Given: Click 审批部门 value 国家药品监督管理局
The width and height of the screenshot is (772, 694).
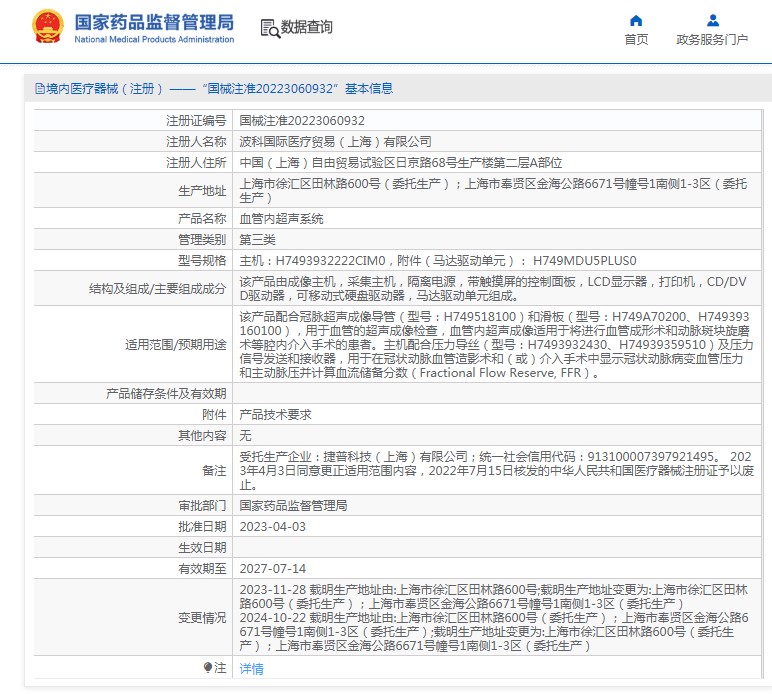Looking at the screenshot, I should point(293,506).
